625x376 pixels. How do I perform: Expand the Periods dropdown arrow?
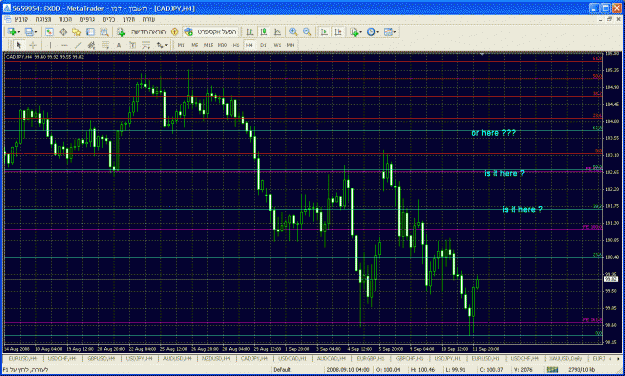[377, 32]
